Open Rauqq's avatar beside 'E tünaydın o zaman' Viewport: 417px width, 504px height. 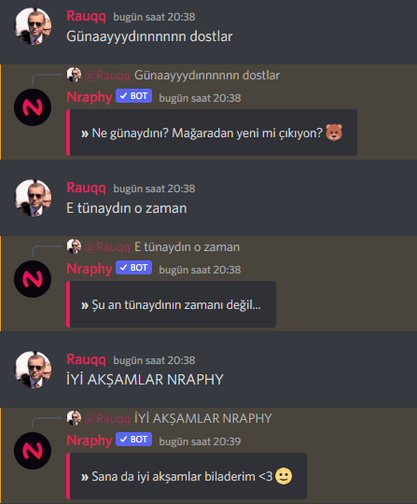point(33,198)
